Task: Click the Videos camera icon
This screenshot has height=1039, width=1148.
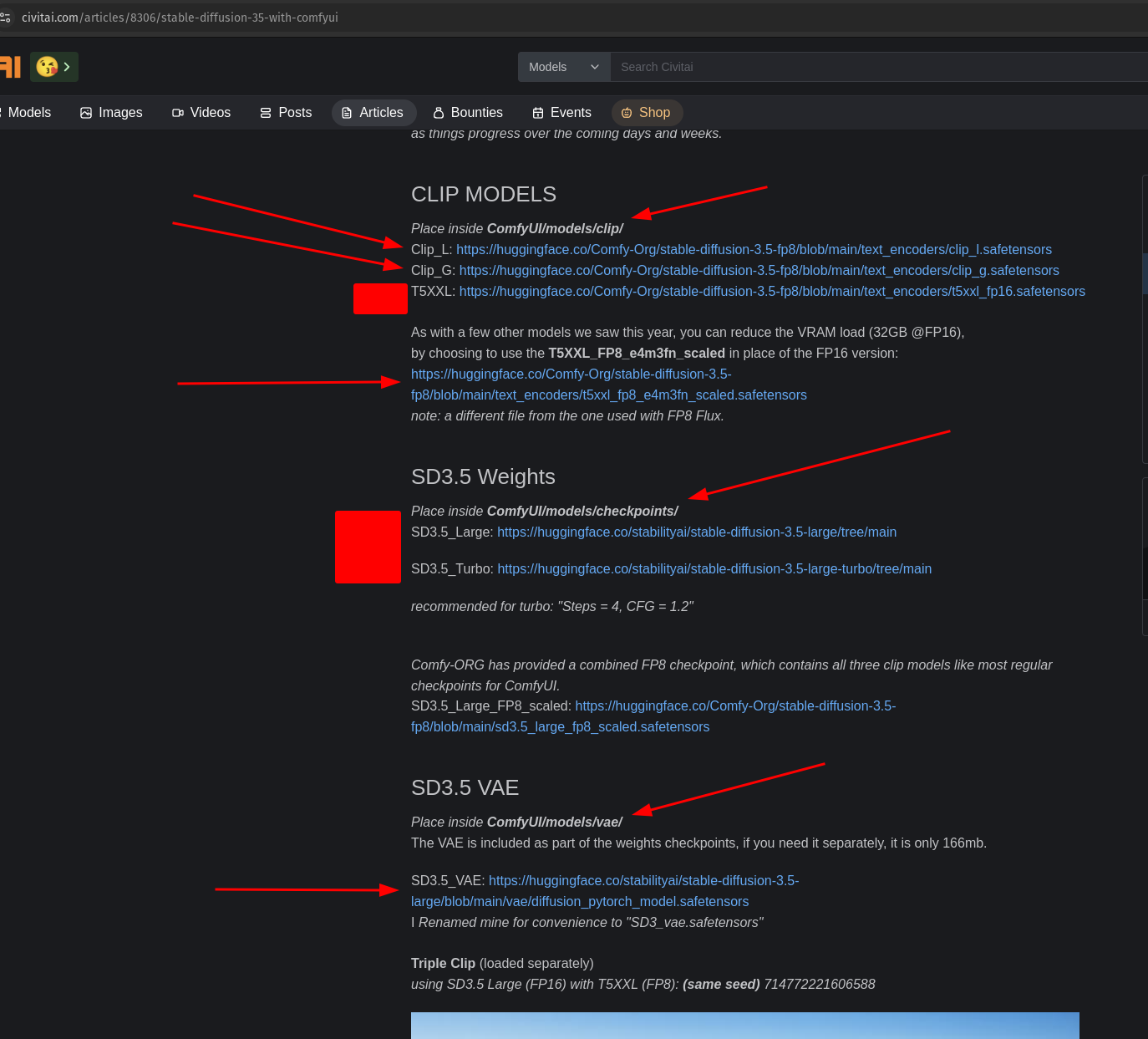Action: [x=178, y=113]
